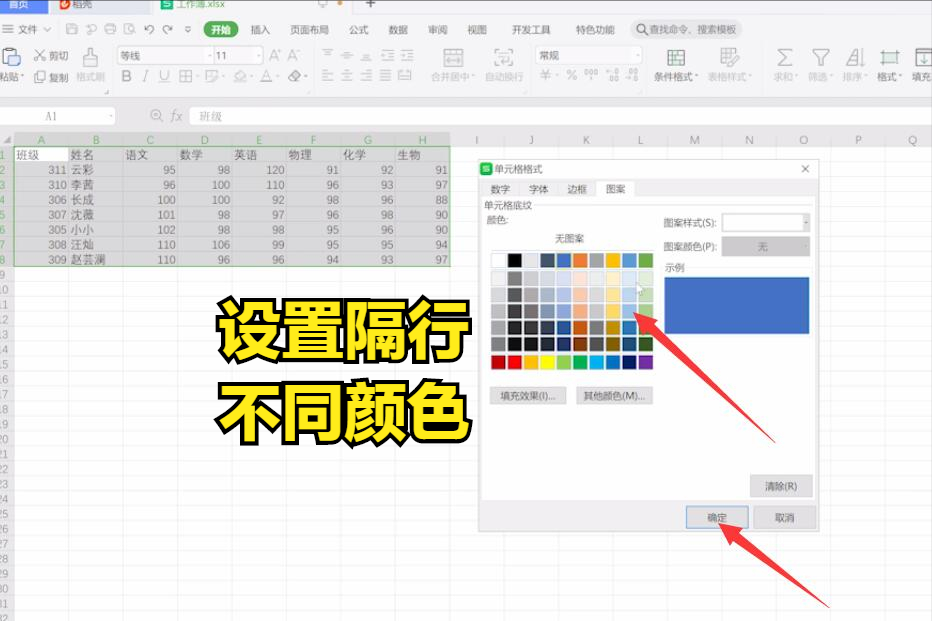This screenshot has width=932, height=621.
Task: Expand the File (文件) menu
Action: (x=27, y=29)
